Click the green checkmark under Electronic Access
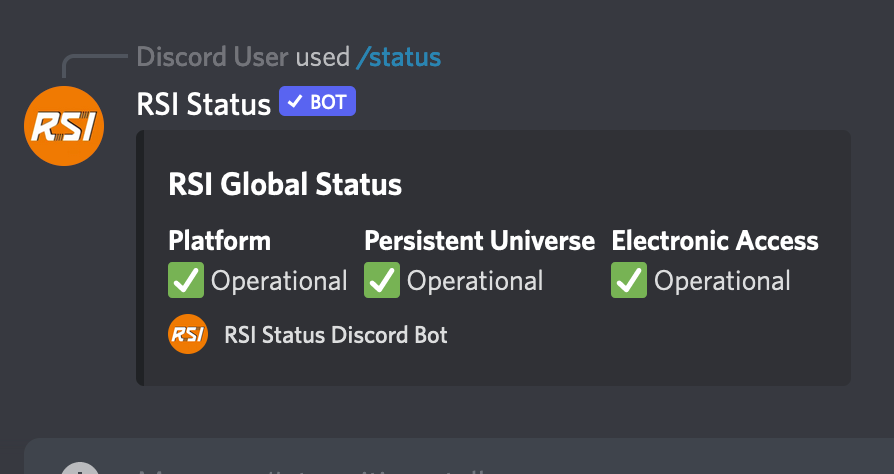 tap(629, 280)
